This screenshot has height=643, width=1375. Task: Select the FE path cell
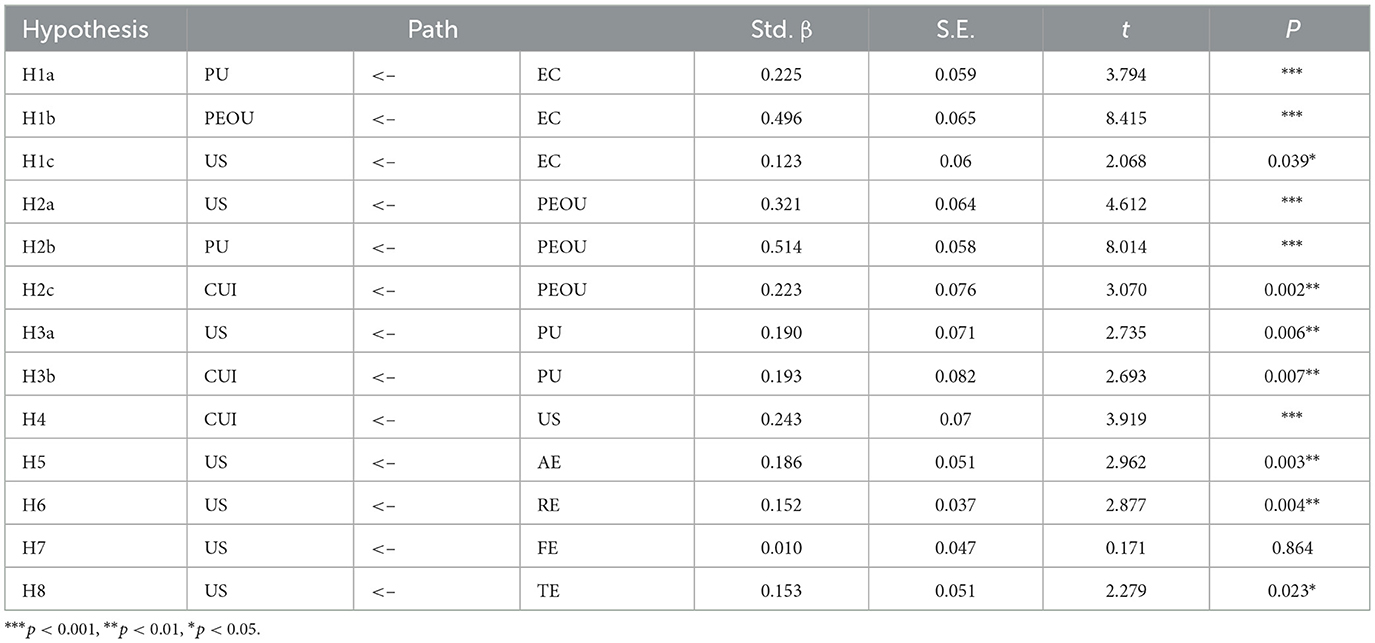[607, 547]
